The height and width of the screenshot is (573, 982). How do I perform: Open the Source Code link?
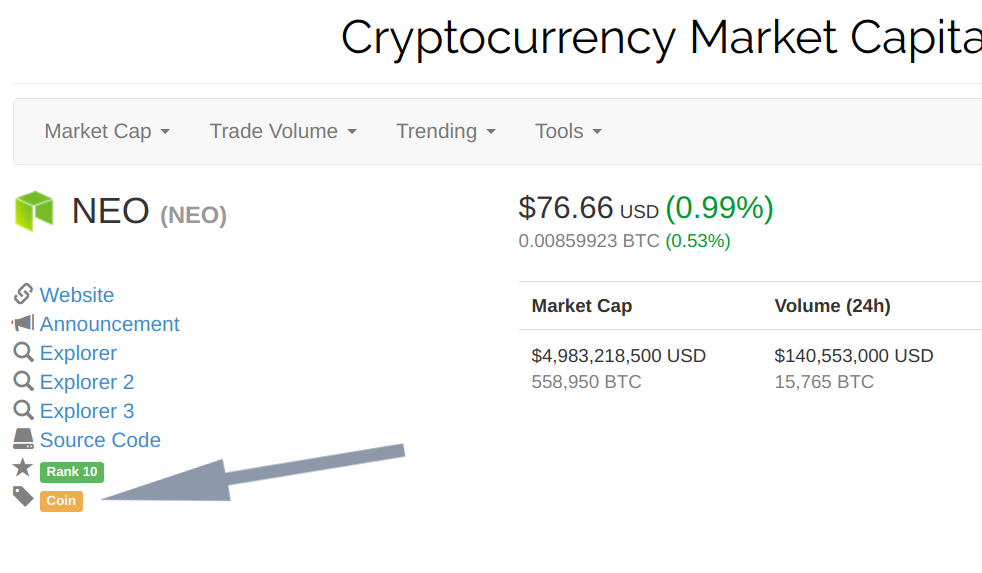point(100,440)
